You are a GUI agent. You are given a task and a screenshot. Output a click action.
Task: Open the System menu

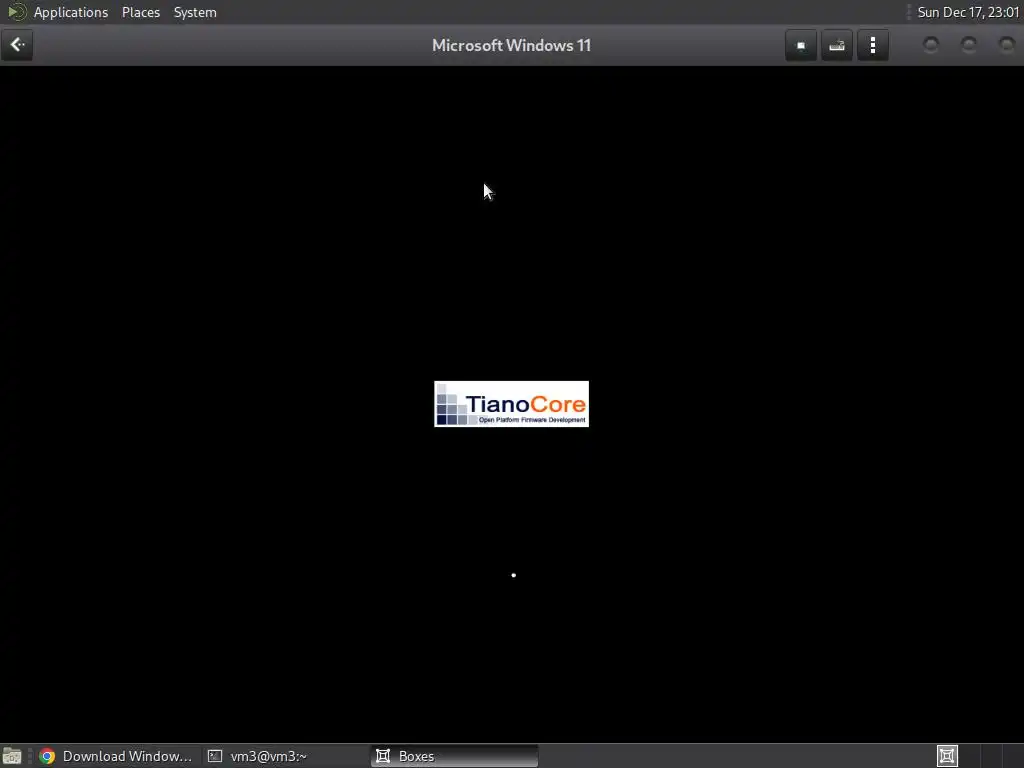195,12
